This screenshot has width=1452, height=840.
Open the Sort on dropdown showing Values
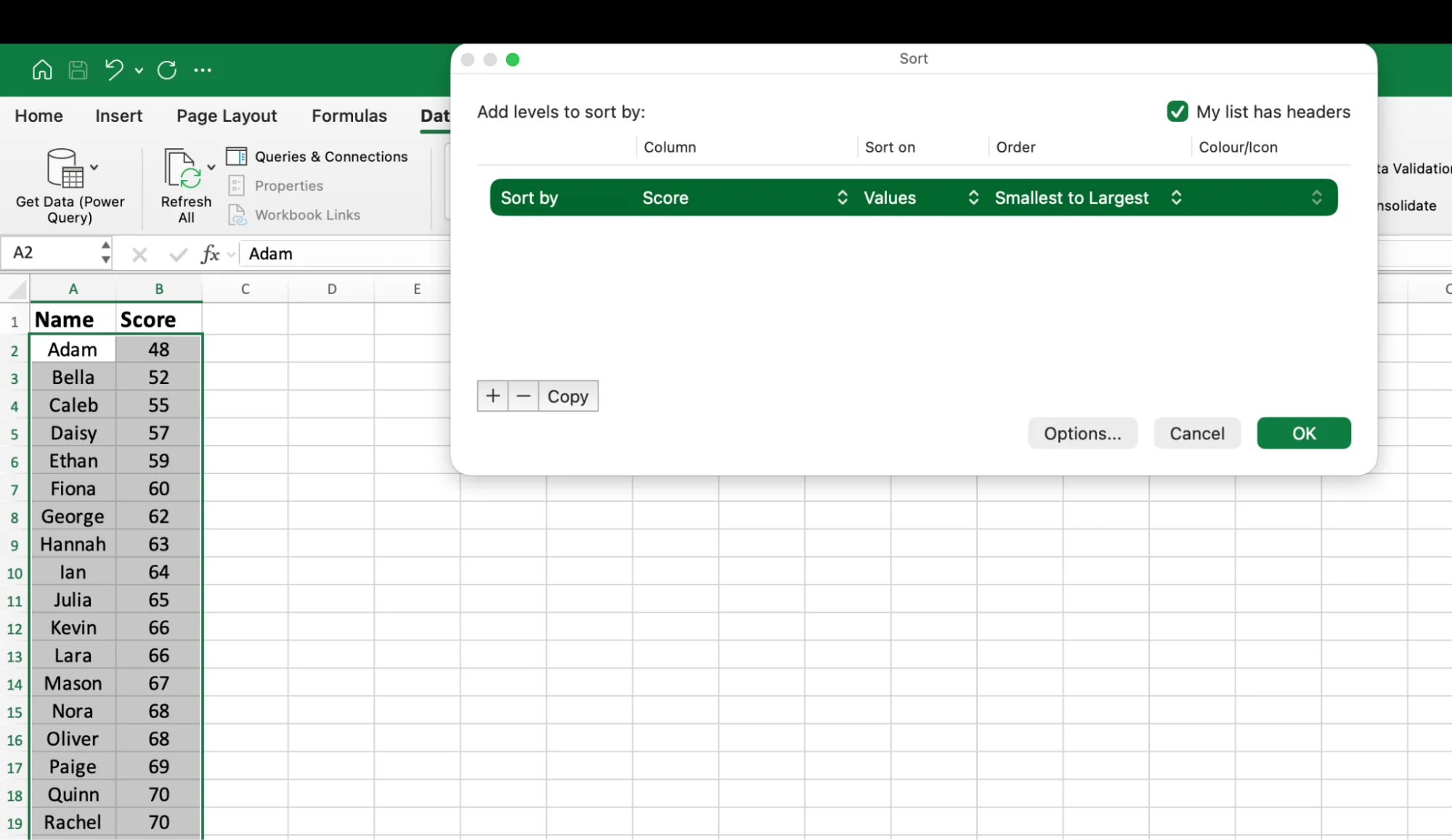click(921, 197)
